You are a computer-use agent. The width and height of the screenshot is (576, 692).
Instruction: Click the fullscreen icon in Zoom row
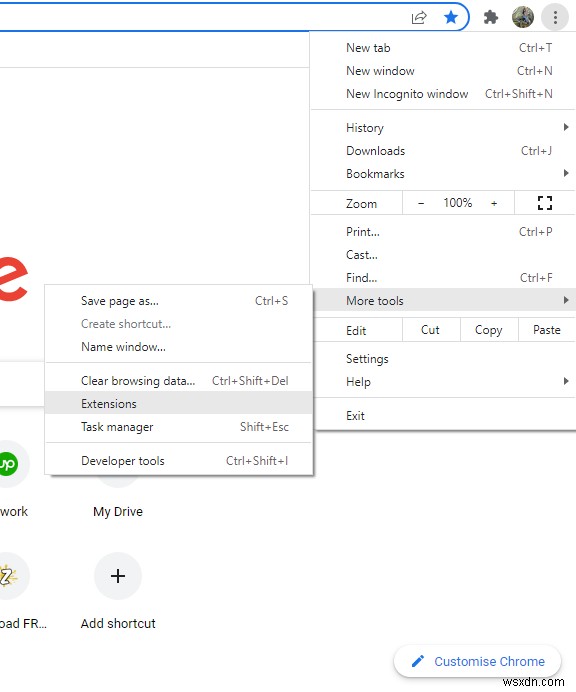(545, 203)
